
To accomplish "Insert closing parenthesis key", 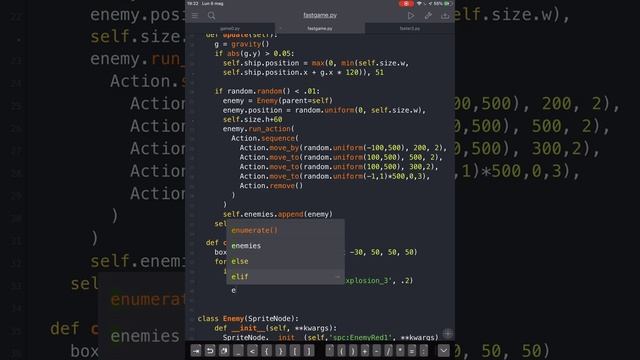I will pos(353,351).
